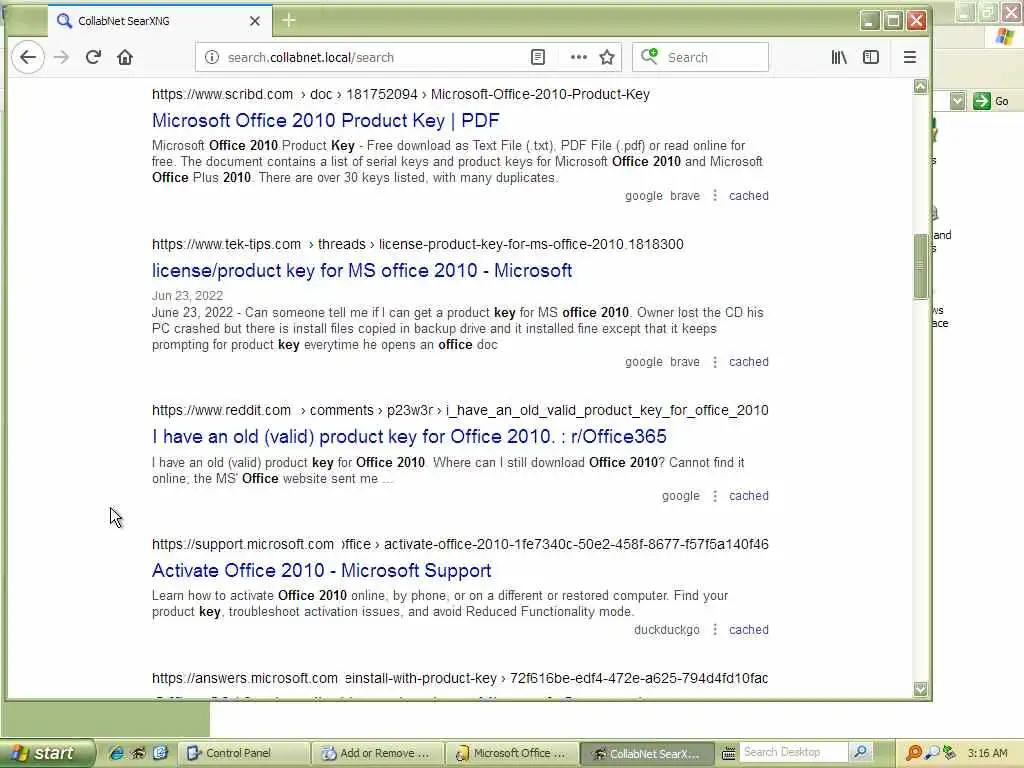Switch to Microsoft Office taskbar button

coord(511,753)
